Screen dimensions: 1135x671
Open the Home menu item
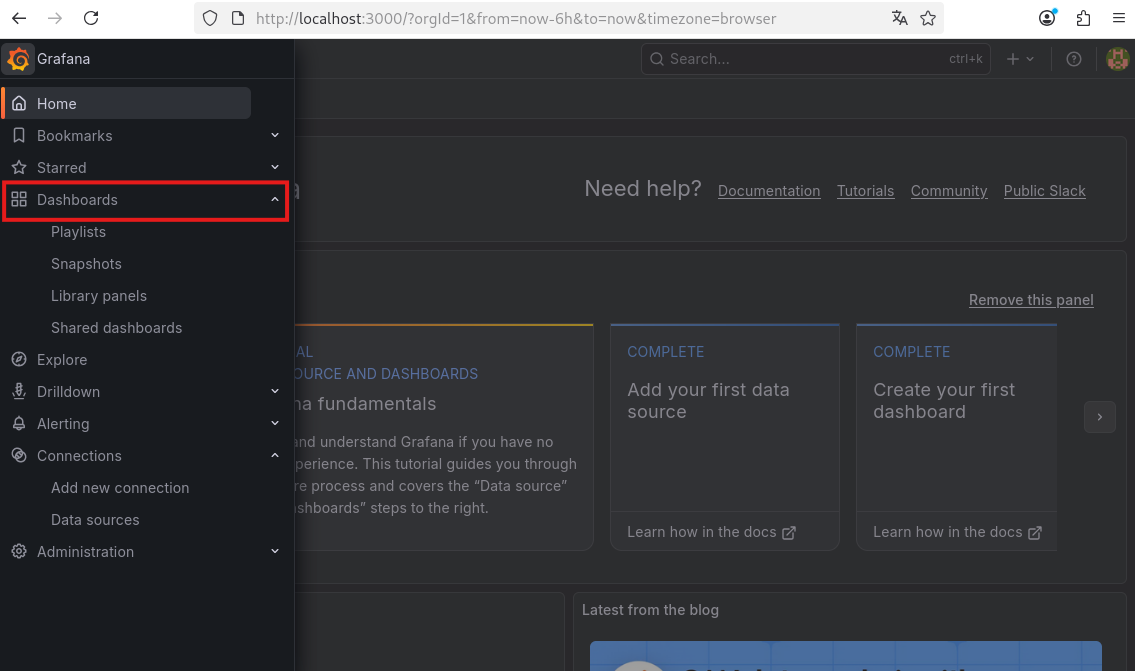127,104
